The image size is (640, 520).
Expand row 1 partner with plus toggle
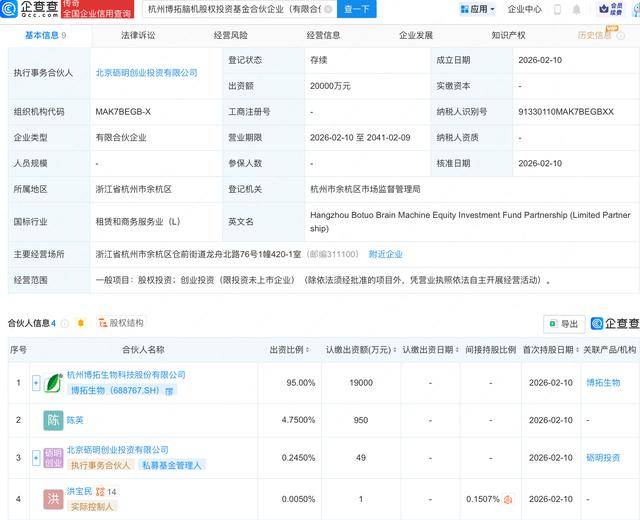37,382
